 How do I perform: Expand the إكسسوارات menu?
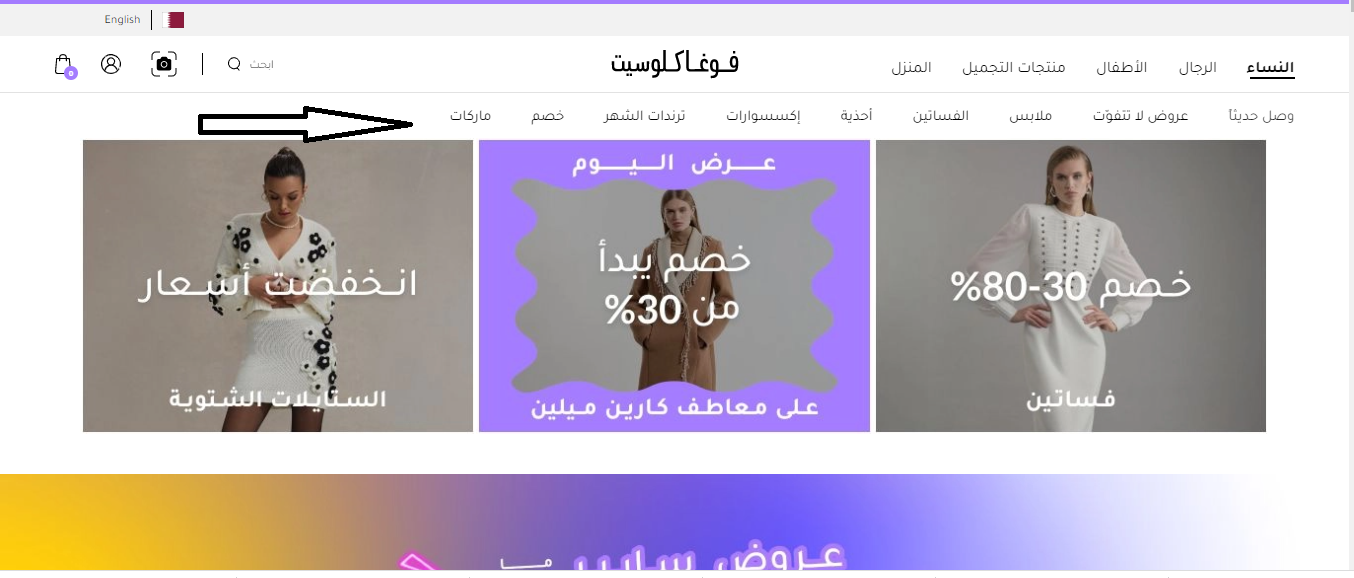click(x=763, y=116)
